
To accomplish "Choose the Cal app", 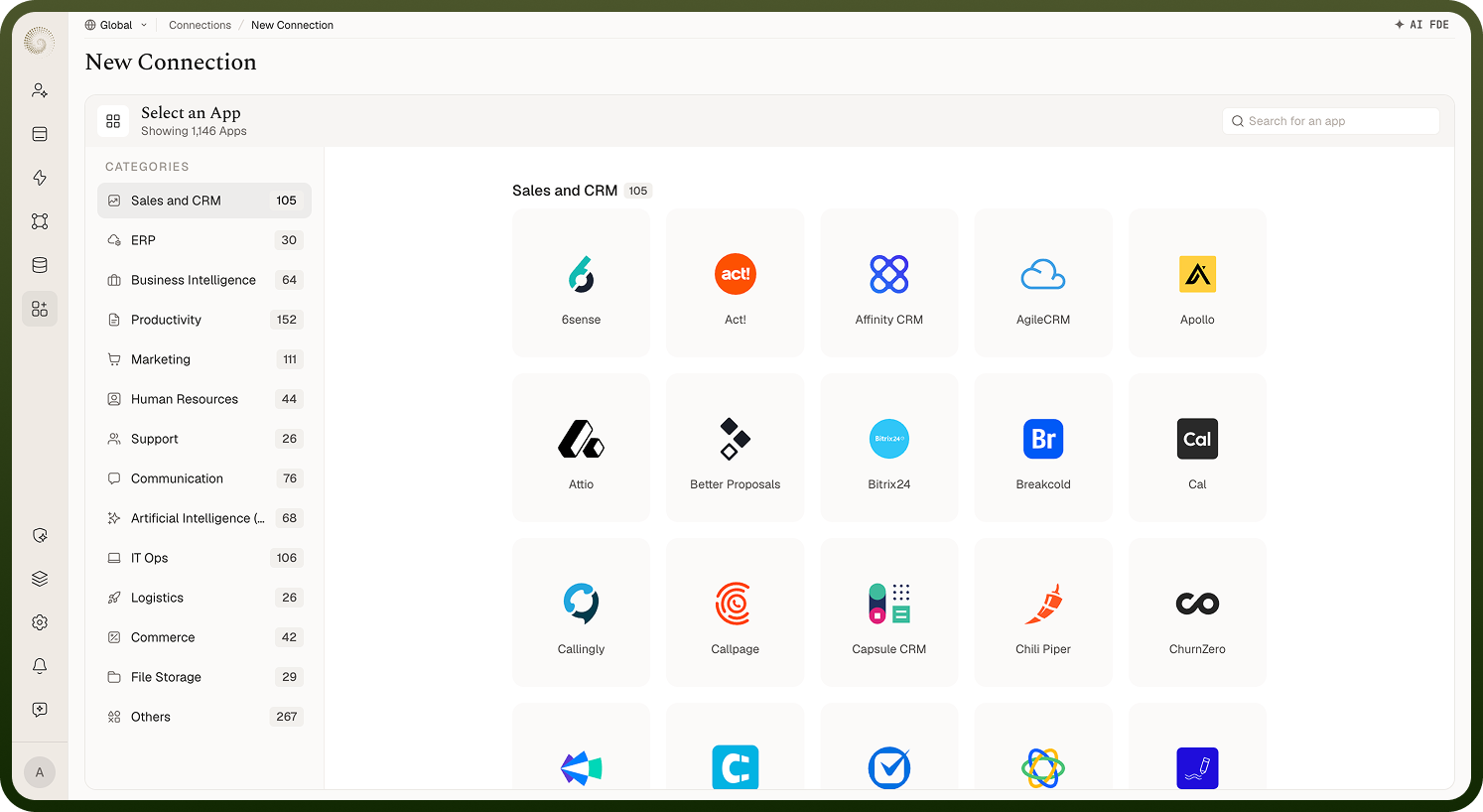I will (1197, 448).
